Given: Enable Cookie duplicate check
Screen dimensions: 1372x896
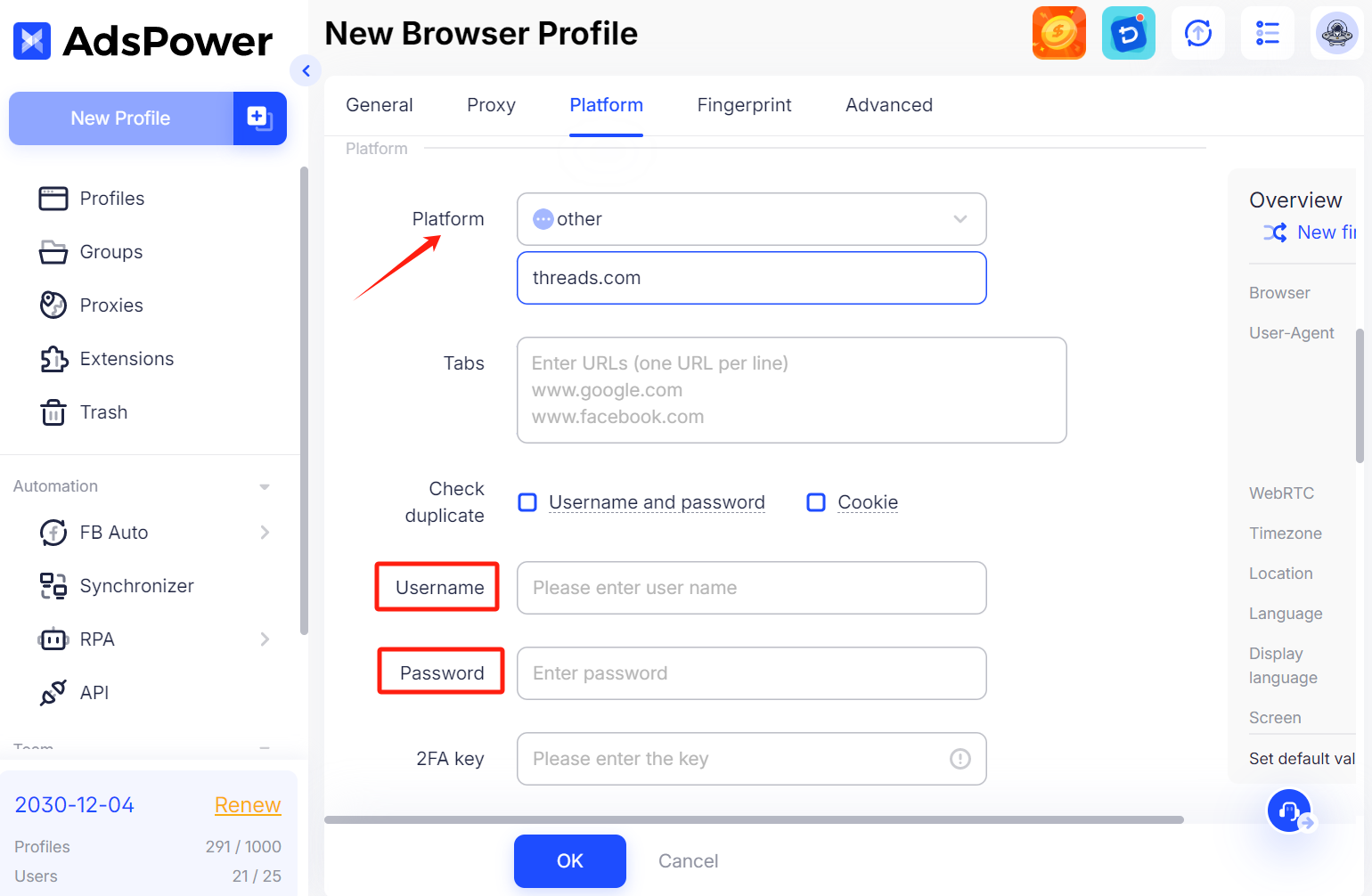Looking at the screenshot, I should (x=816, y=502).
